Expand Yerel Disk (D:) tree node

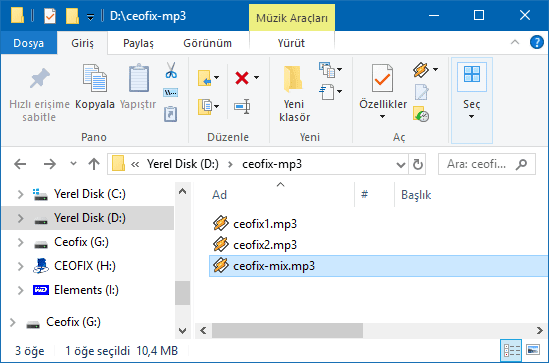[x=21, y=218]
